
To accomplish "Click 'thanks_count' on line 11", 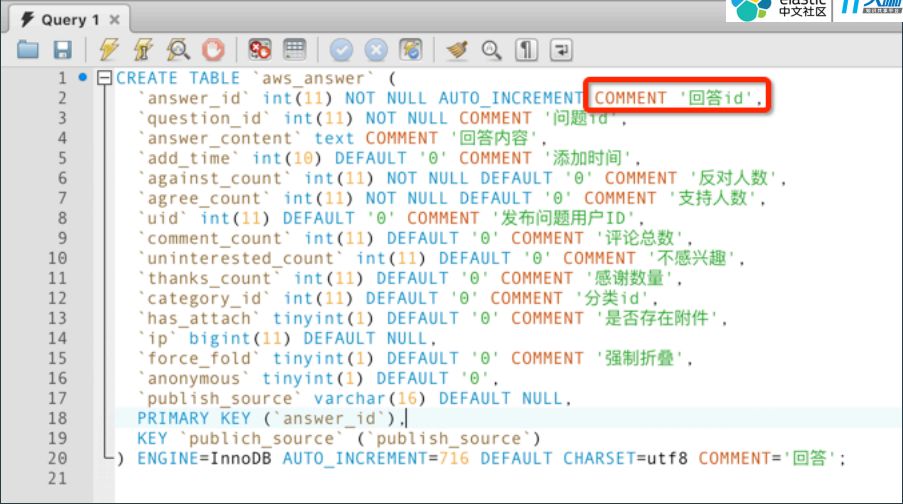I will tap(210, 279).
